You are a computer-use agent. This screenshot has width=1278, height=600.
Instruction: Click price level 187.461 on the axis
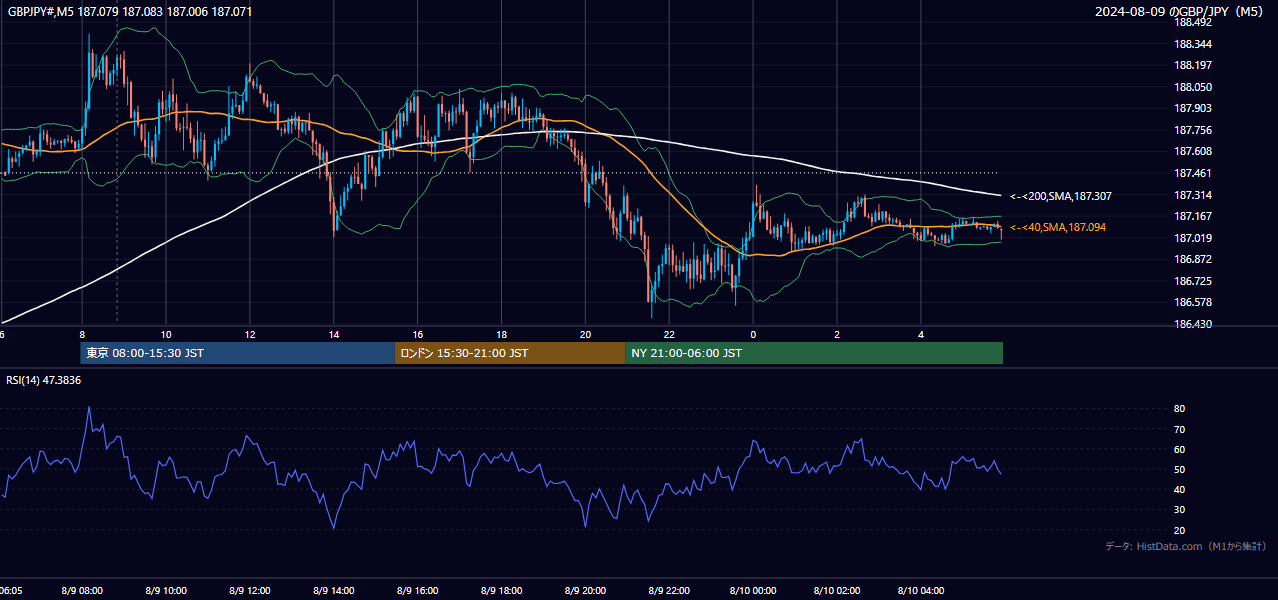pos(1193,173)
